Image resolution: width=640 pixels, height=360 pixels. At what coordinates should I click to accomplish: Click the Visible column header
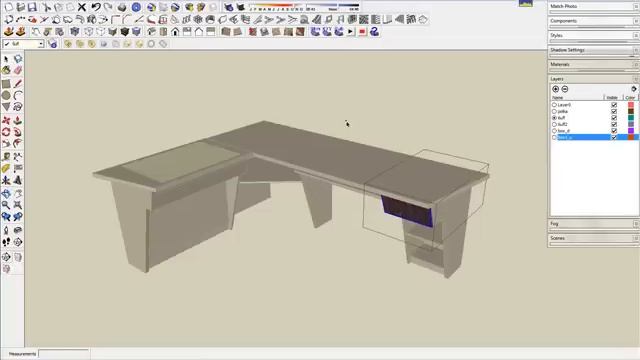click(613, 98)
